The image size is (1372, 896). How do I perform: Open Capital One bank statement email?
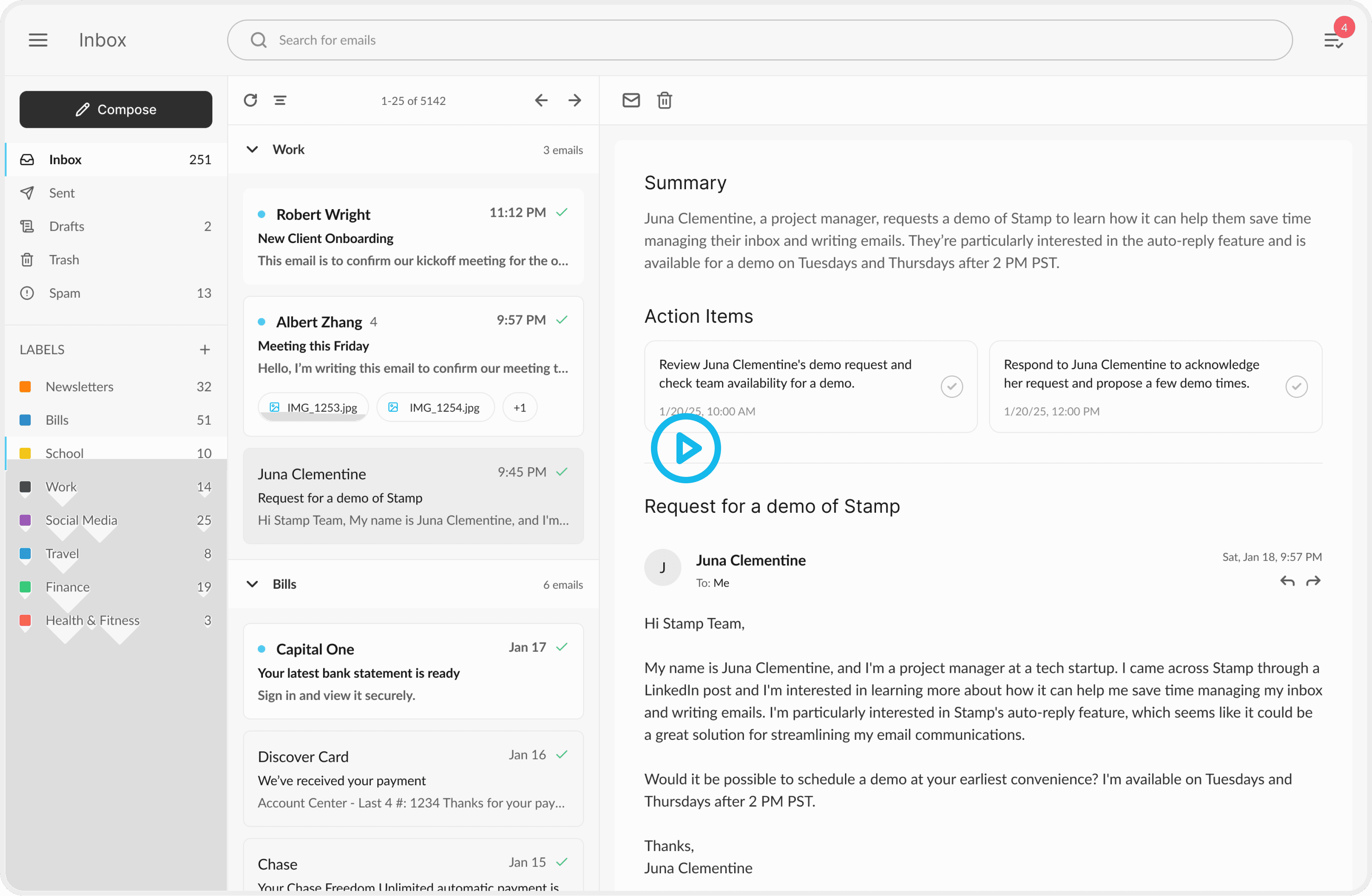(x=414, y=672)
